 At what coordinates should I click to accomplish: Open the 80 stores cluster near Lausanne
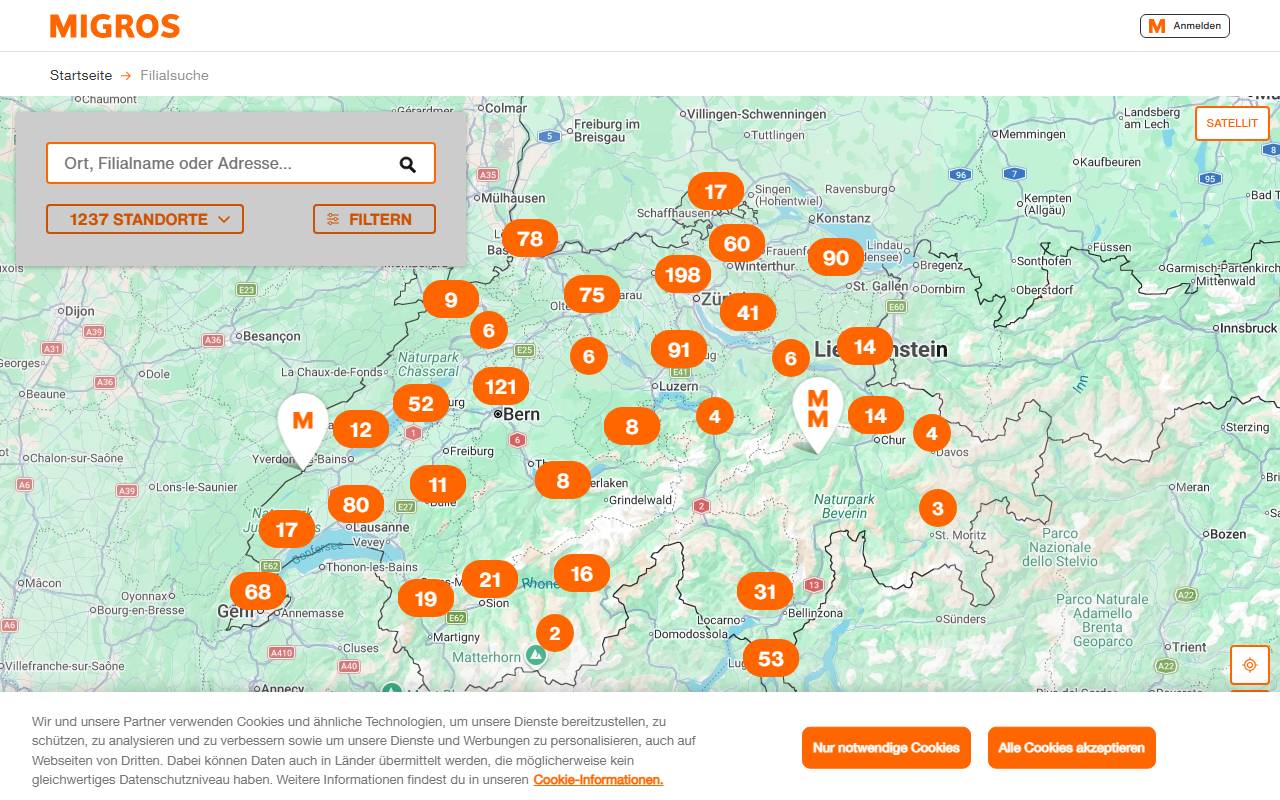tap(356, 504)
